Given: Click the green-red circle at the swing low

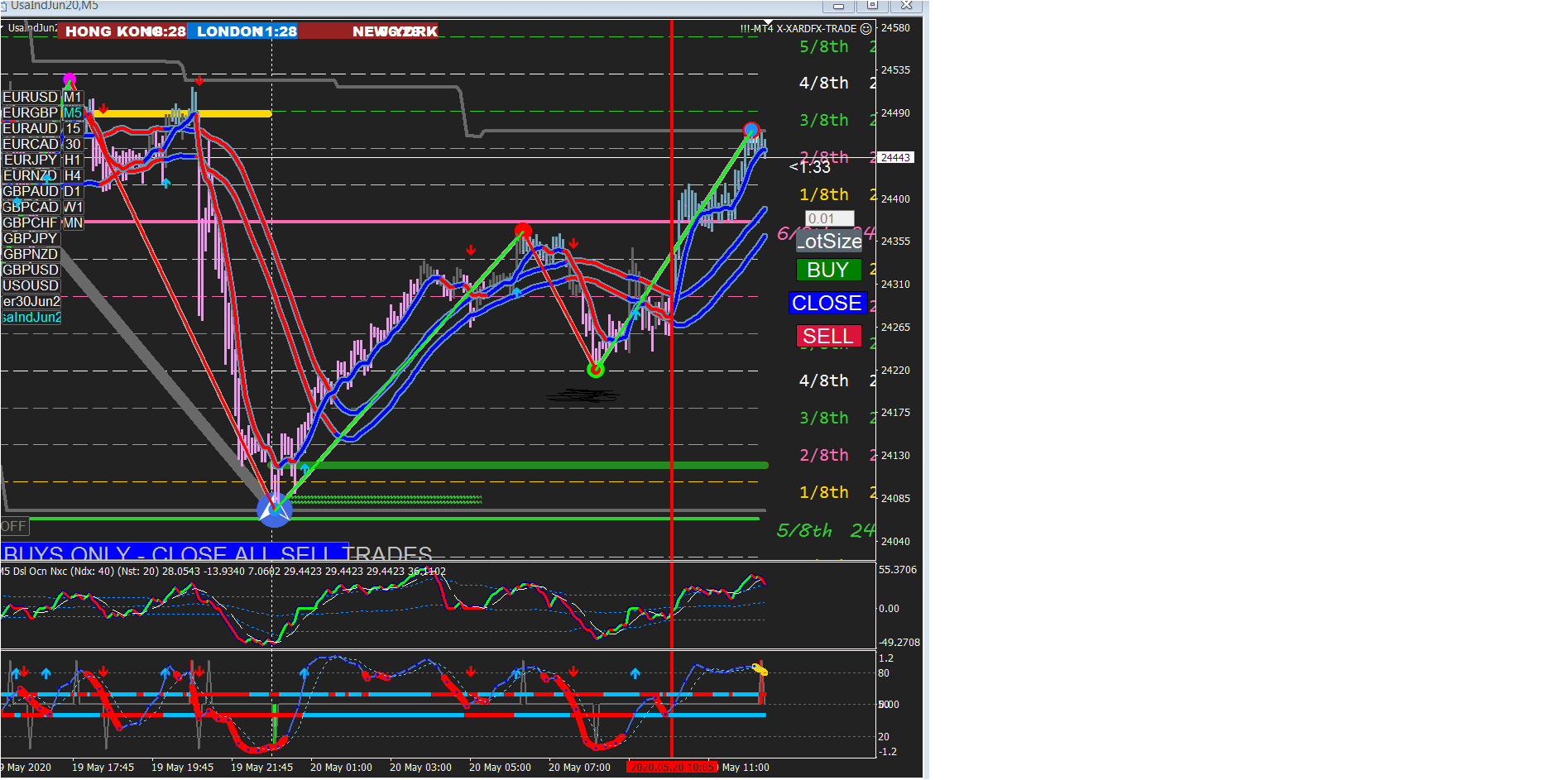Looking at the screenshot, I should (595, 370).
